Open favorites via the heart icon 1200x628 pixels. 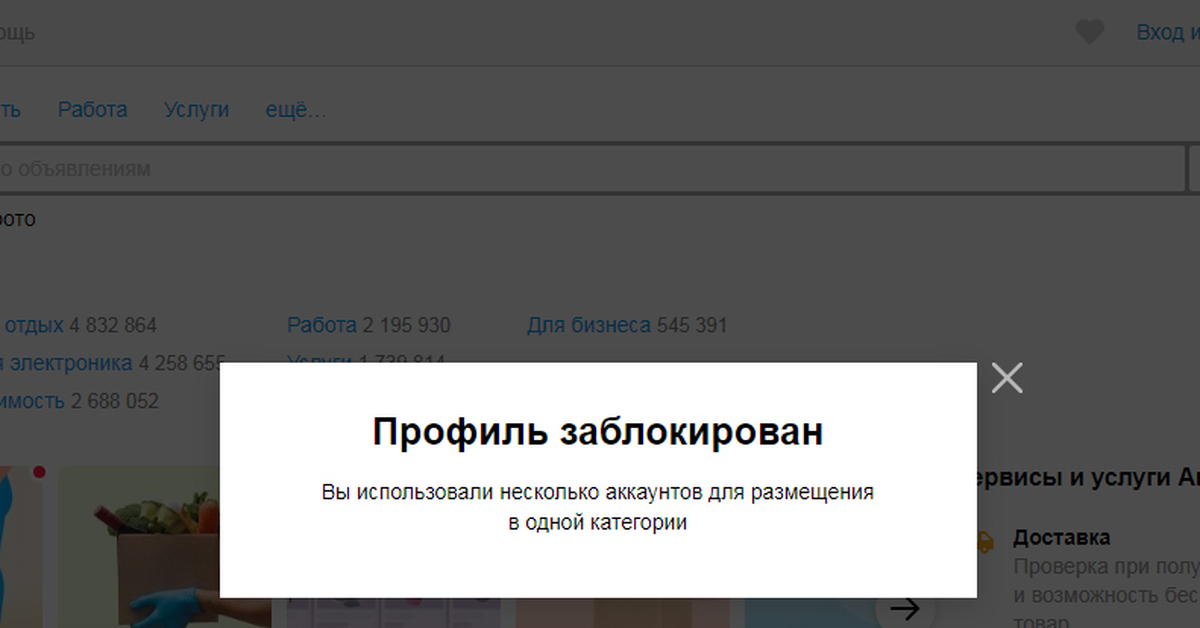tap(1089, 32)
